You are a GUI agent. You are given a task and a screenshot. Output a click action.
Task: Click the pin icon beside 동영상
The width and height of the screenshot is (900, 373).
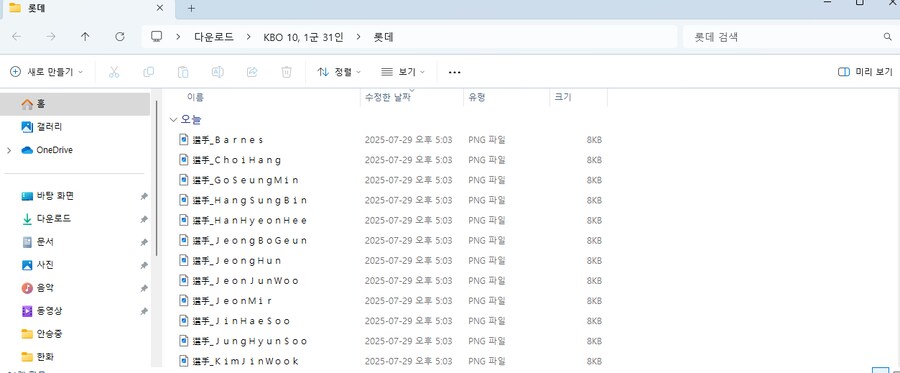(x=143, y=311)
